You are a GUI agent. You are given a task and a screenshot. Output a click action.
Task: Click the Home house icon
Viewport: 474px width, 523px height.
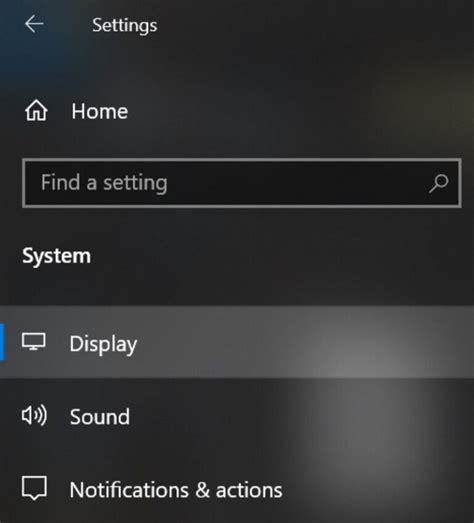(x=36, y=110)
